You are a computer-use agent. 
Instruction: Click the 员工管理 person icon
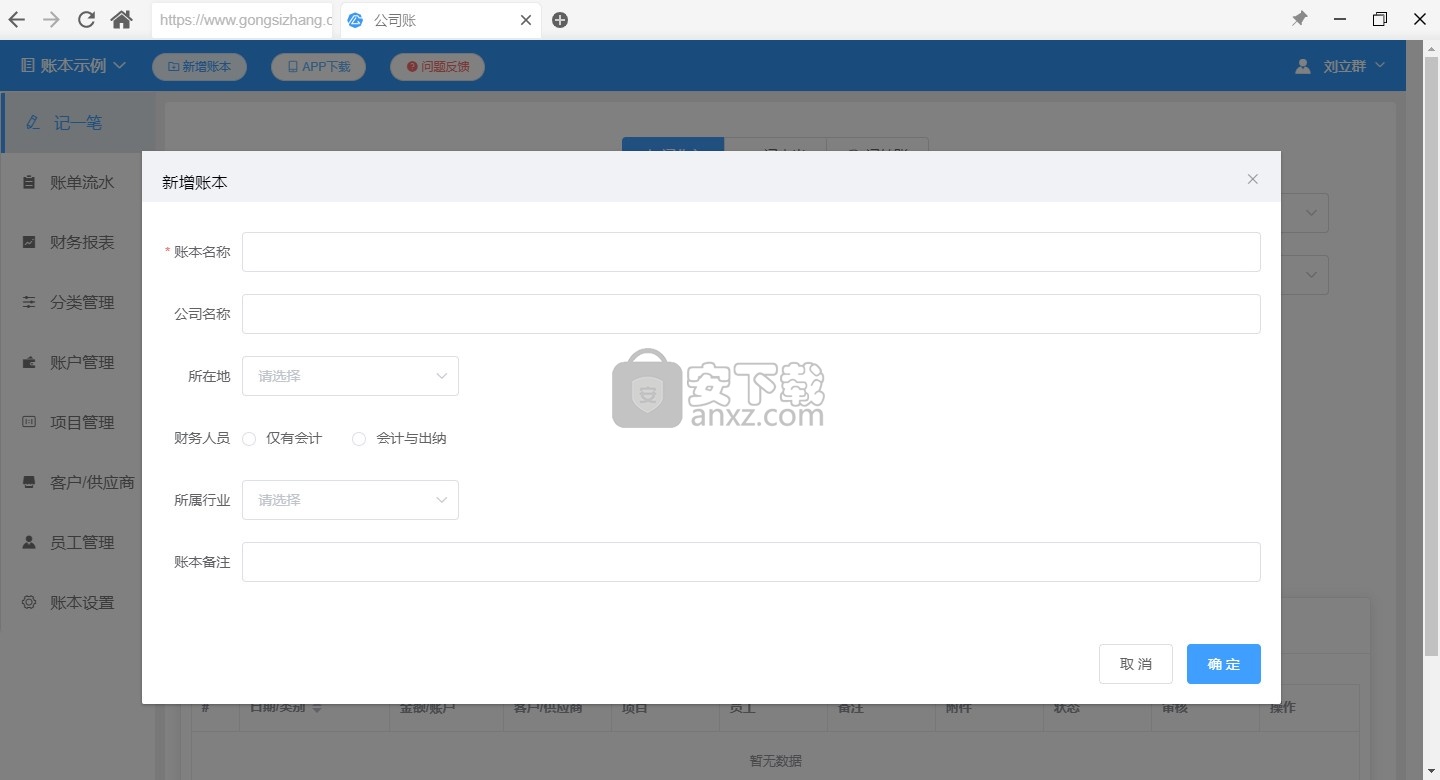29,542
